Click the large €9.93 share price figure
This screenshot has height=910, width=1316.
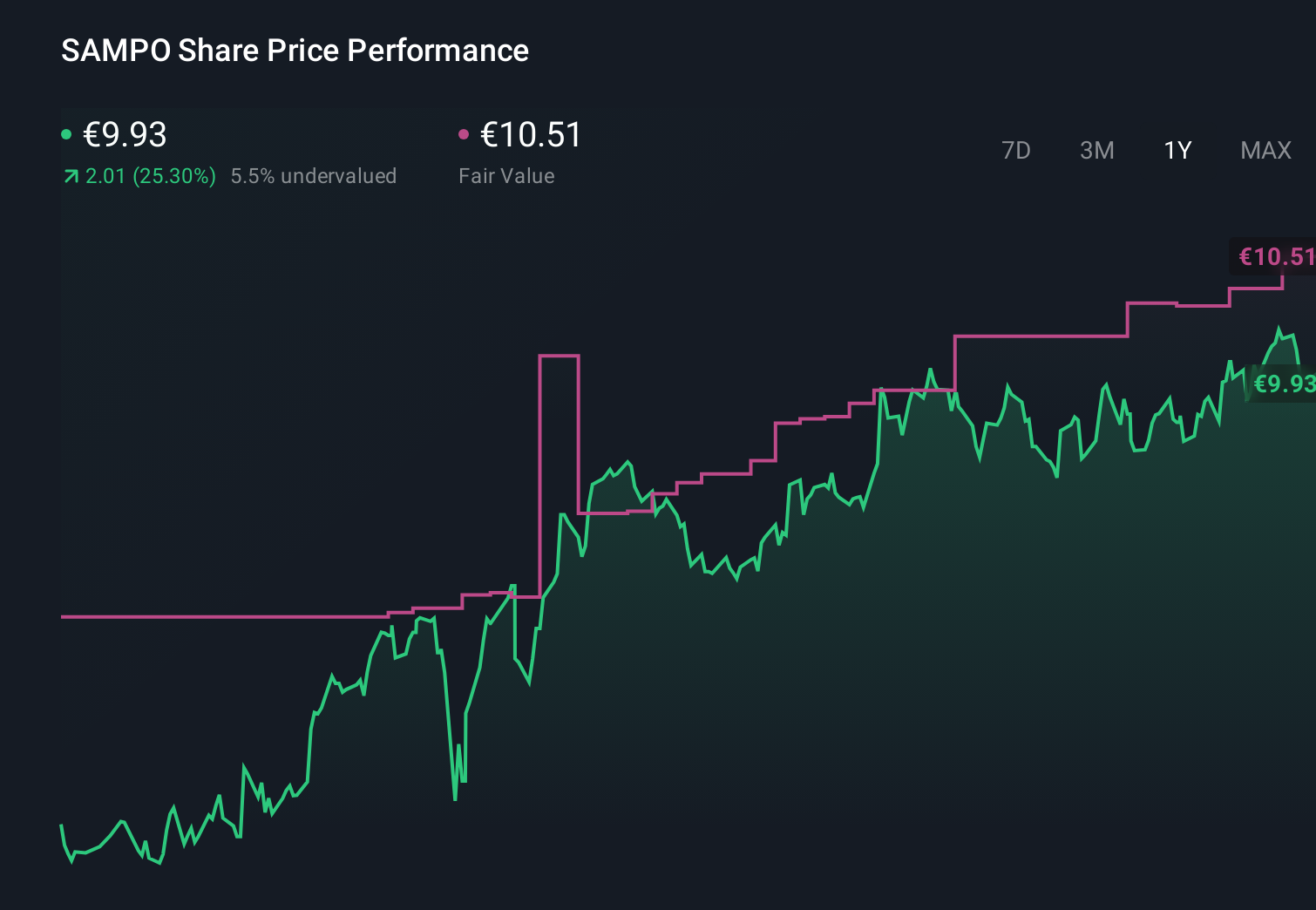tap(125, 135)
